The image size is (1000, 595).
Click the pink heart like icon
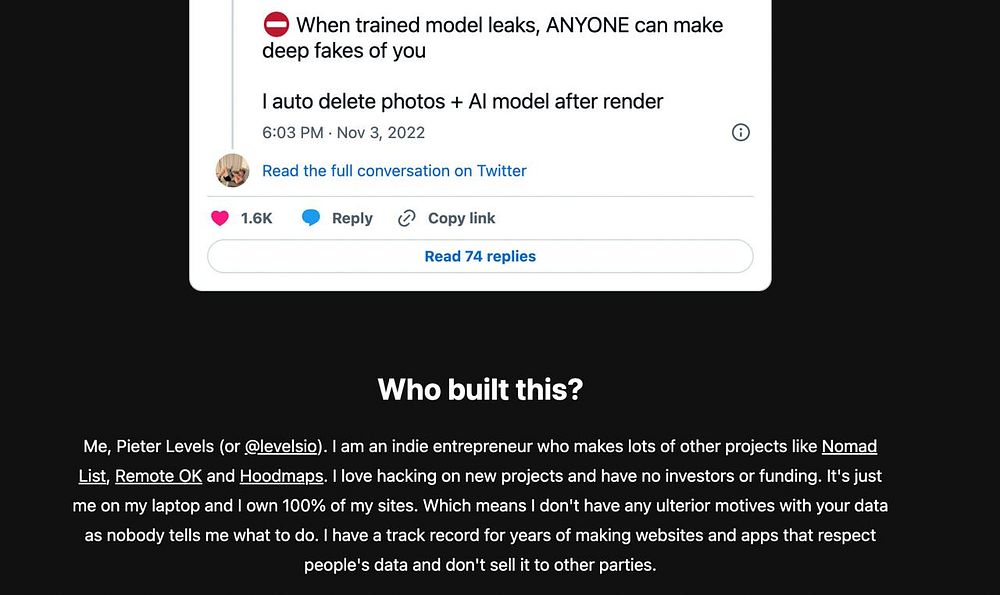(220, 218)
